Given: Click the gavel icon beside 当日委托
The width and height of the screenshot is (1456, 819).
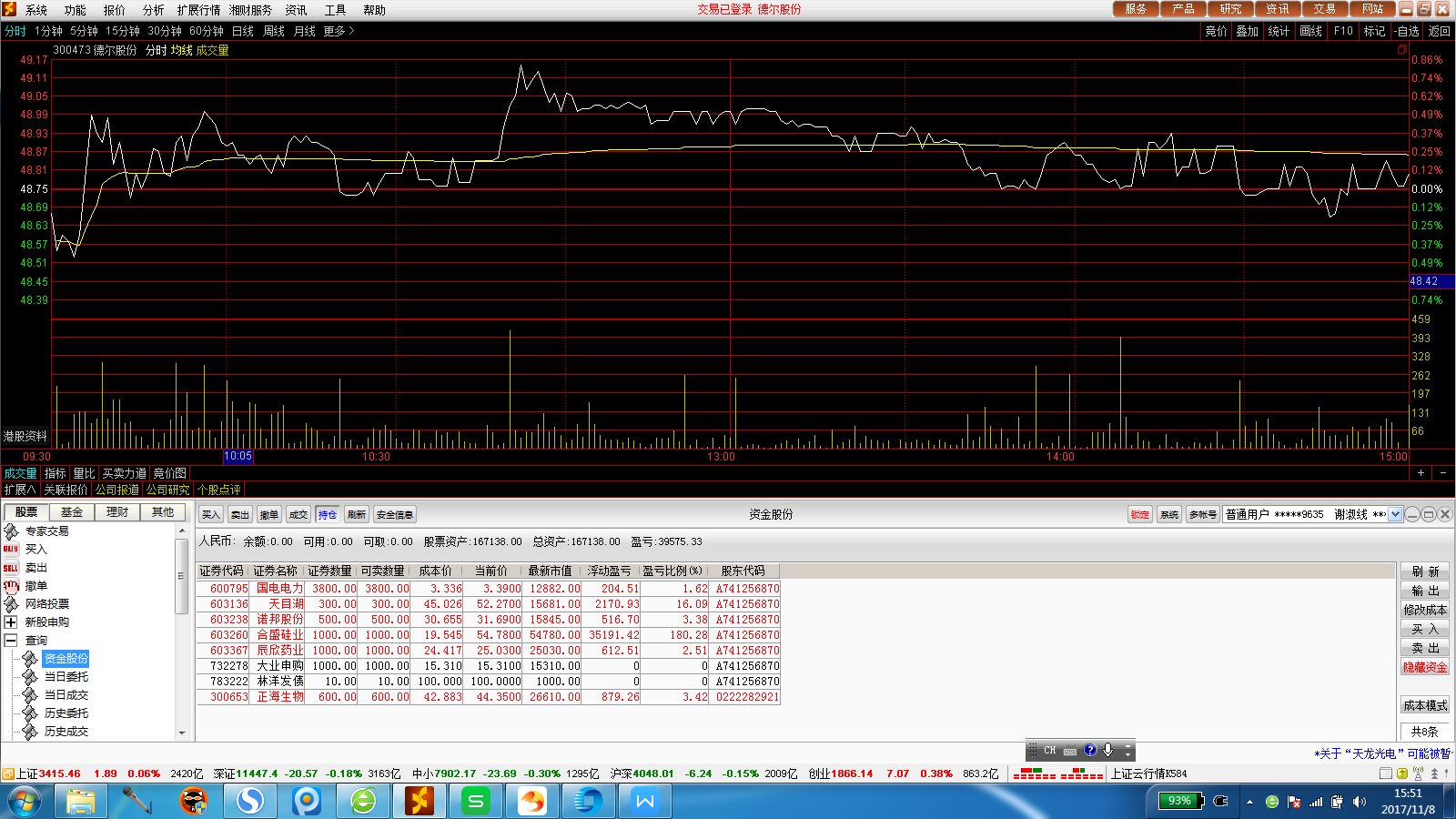Looking at the screenshot, I should point(30,677).
